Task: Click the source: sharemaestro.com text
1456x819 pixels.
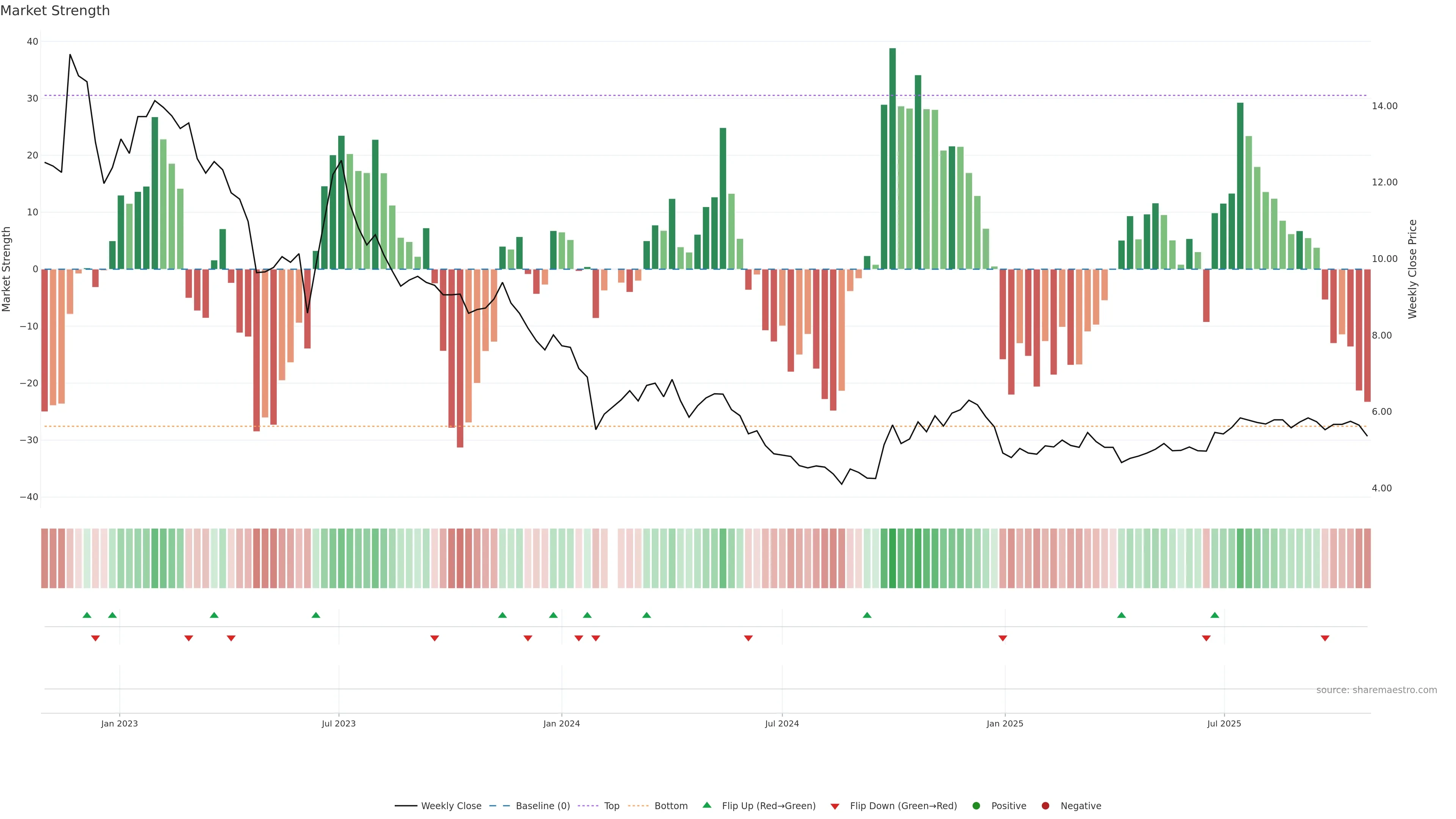Action: pyautogui.click(x=1376, y=690)
